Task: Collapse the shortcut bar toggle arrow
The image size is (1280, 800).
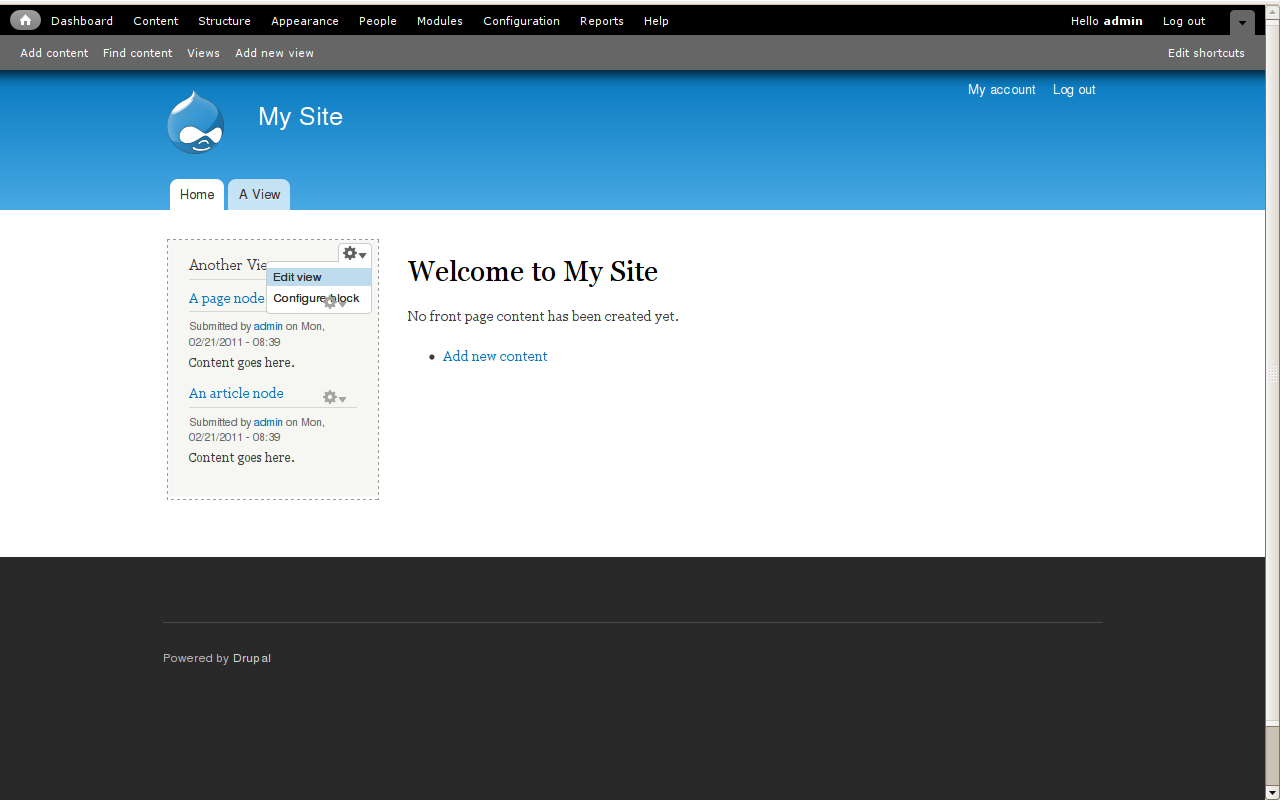Action: [x=1242, y=23]
